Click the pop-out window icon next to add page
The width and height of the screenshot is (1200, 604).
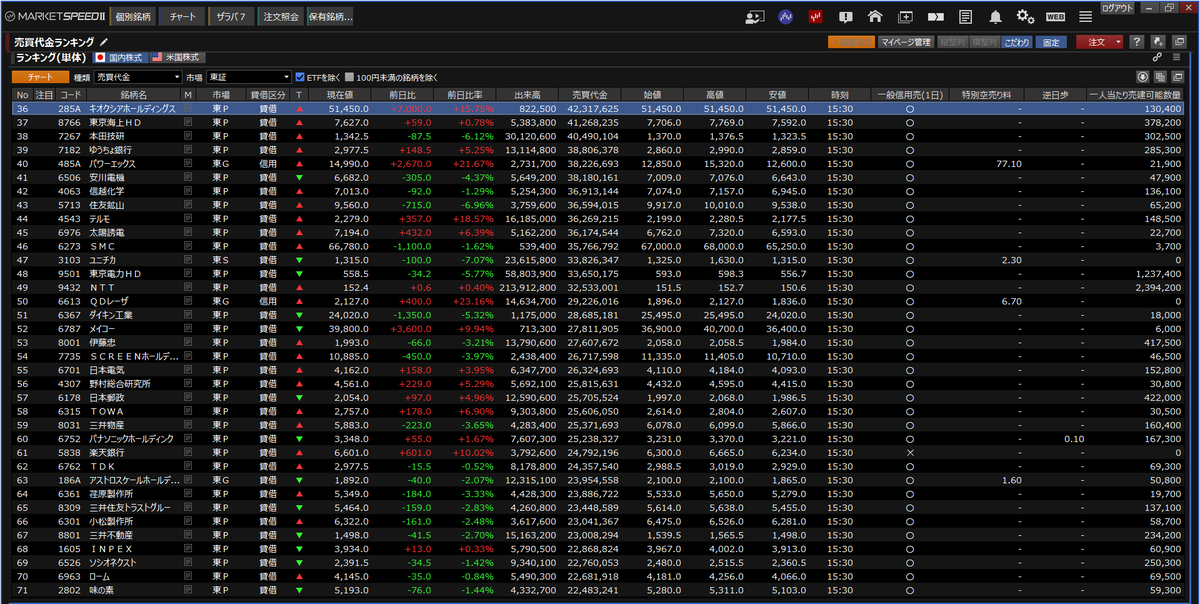tap(1178, 42)
